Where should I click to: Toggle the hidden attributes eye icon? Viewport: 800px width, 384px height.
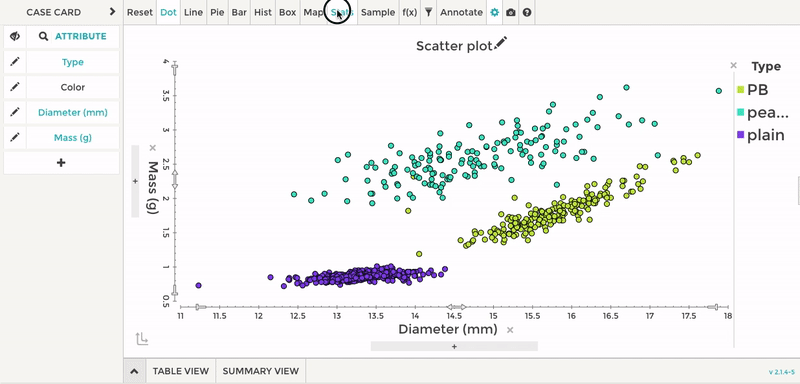[x=15, y=36]
